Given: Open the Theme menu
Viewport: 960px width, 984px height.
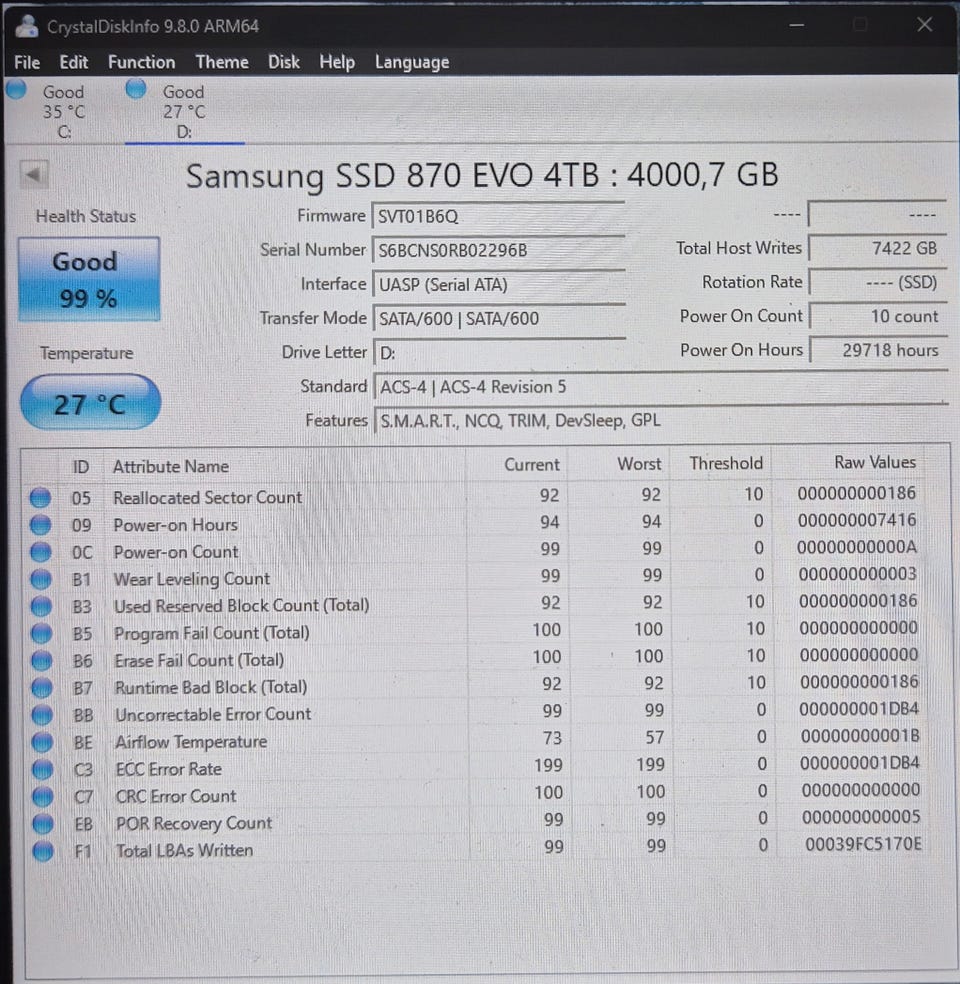Looking at the screenshot, I should coord(222,62).
